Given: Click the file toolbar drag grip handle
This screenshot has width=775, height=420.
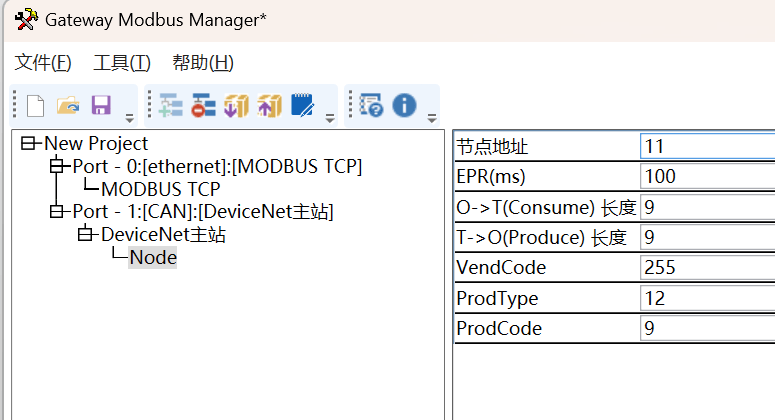Looking at the screenshot, I should [15, 104].
